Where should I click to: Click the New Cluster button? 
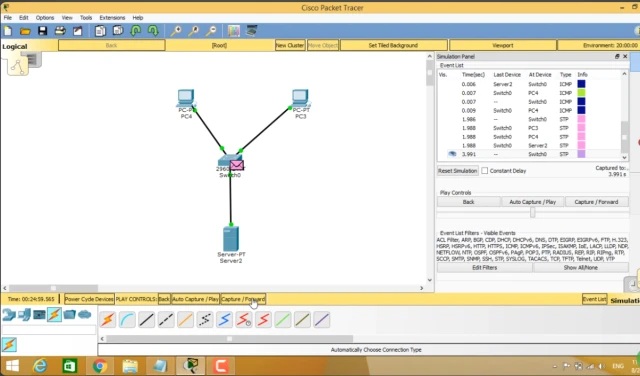(x=290, y=45)
